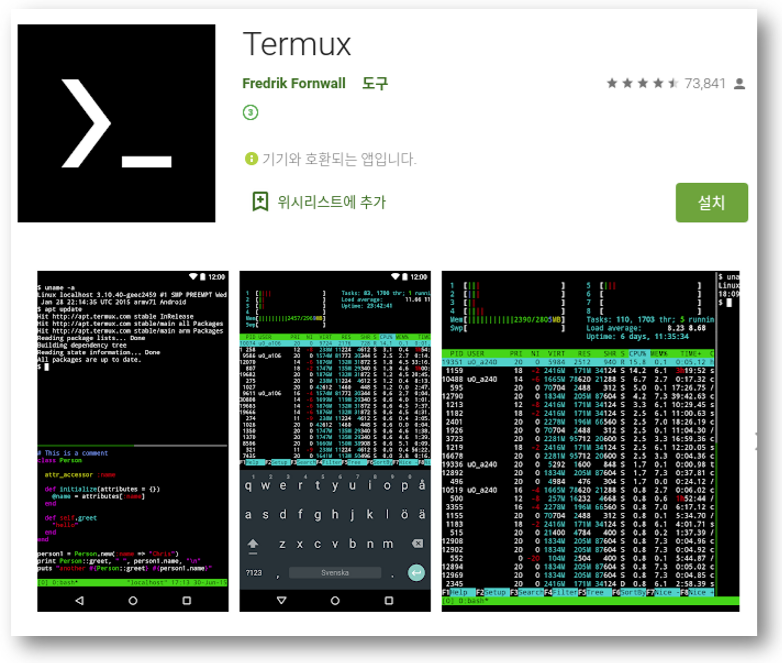Open first screenshot showing apt update
This screenshot has width=782, height=663.
tap(133, 442)
